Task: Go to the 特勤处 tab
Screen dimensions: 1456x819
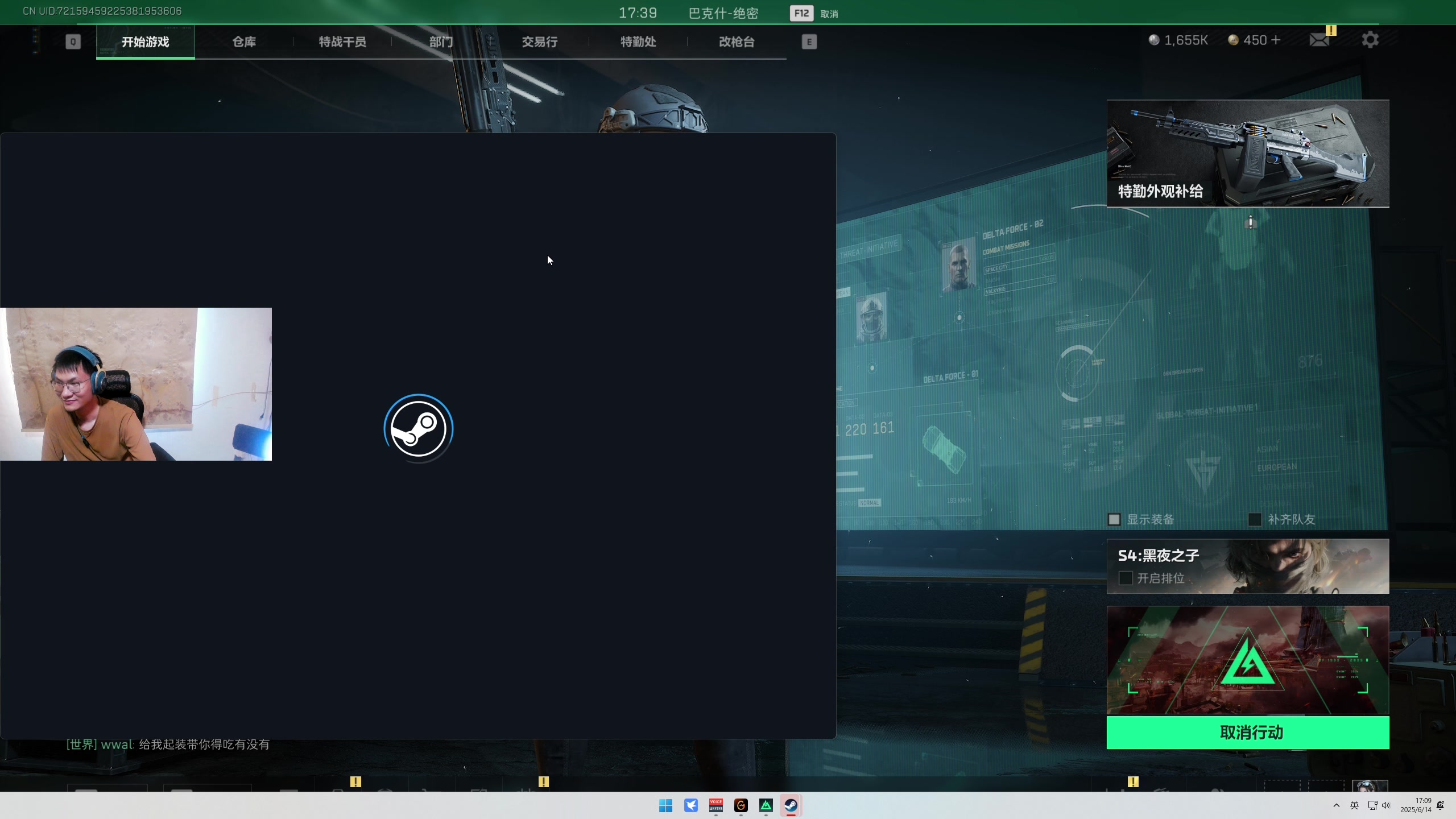Action: (638, 42)
